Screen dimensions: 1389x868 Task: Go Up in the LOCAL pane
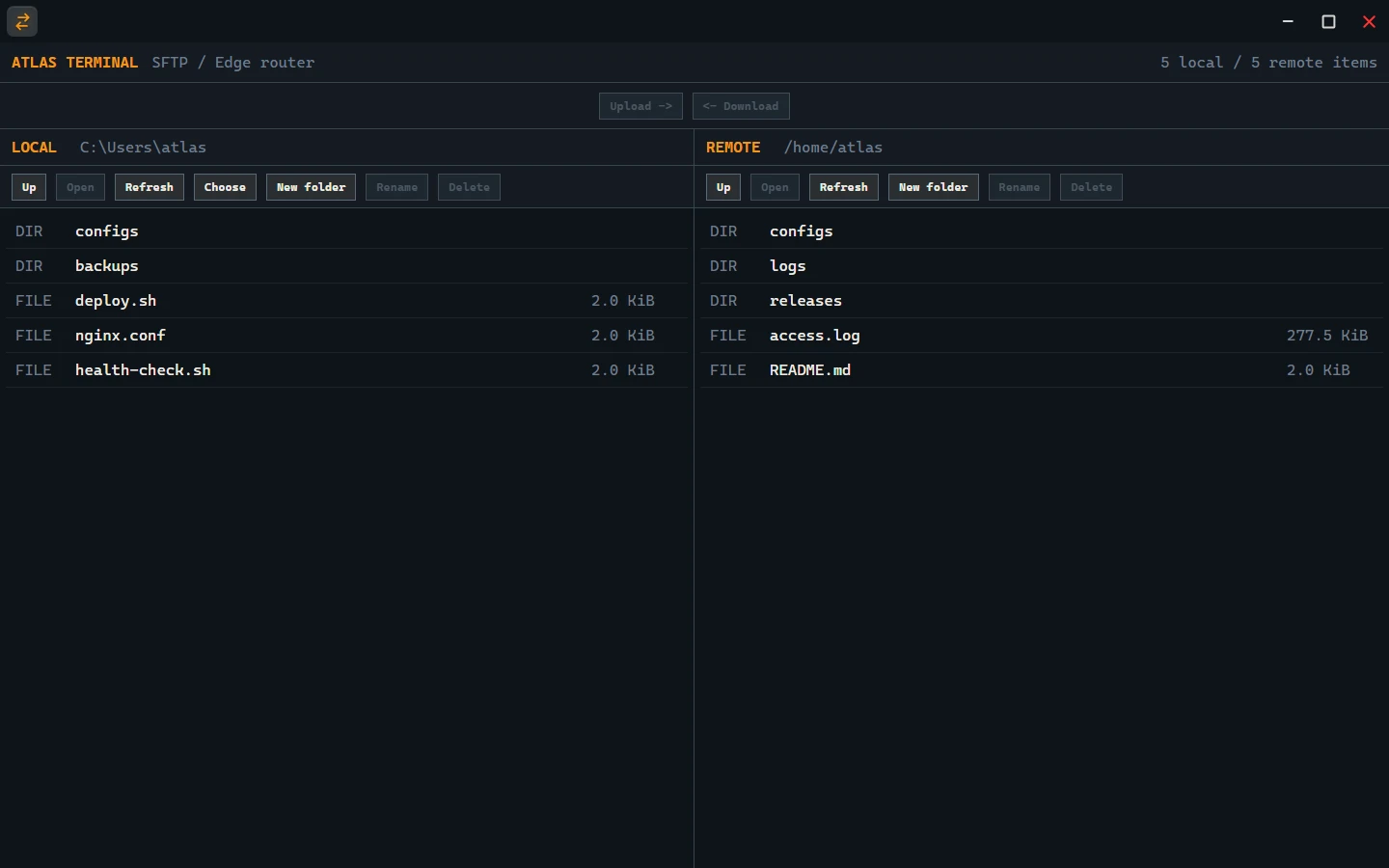click(x=29, y=187)
